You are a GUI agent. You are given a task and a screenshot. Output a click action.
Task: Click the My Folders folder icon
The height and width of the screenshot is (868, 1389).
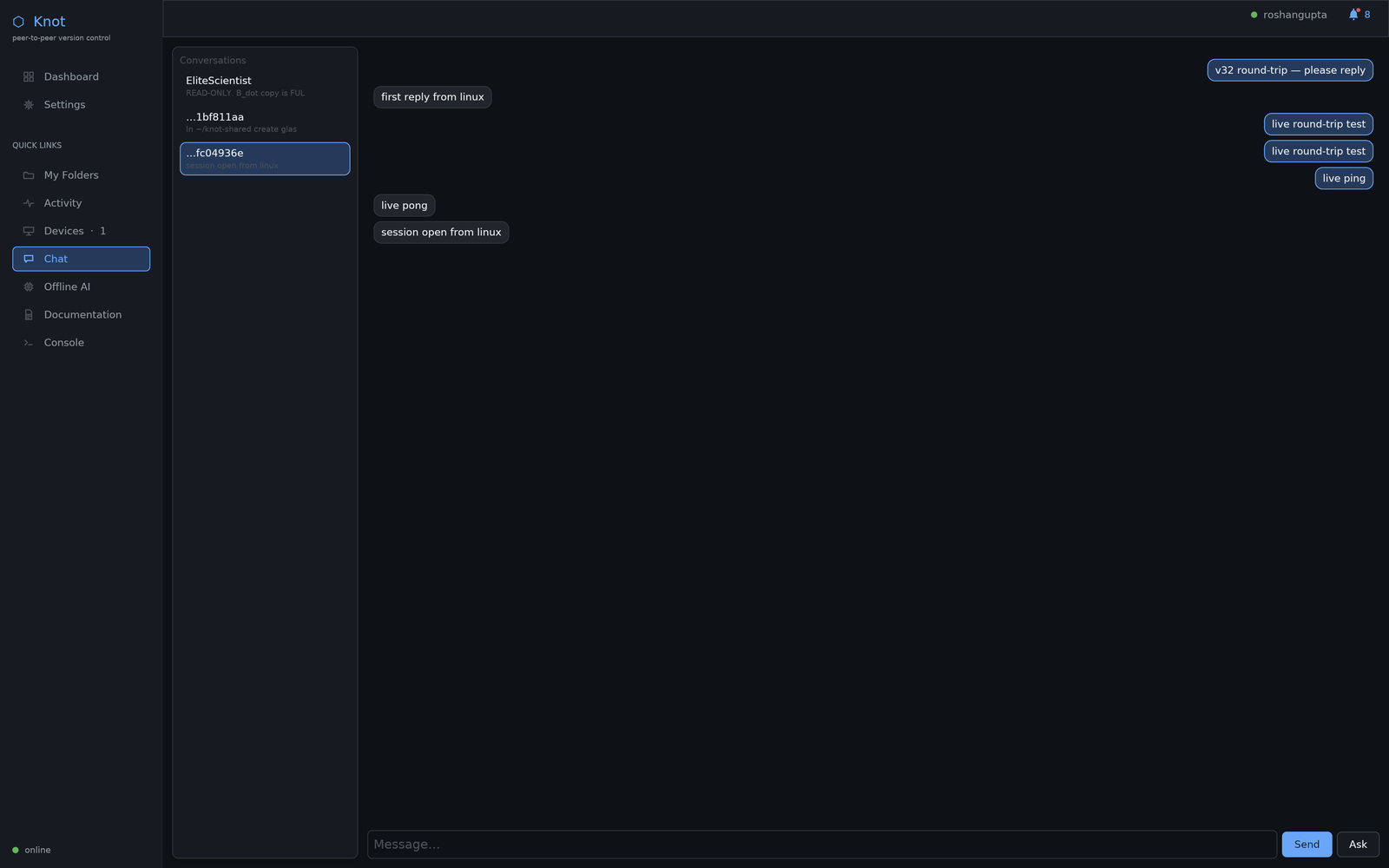coord(29,175)
